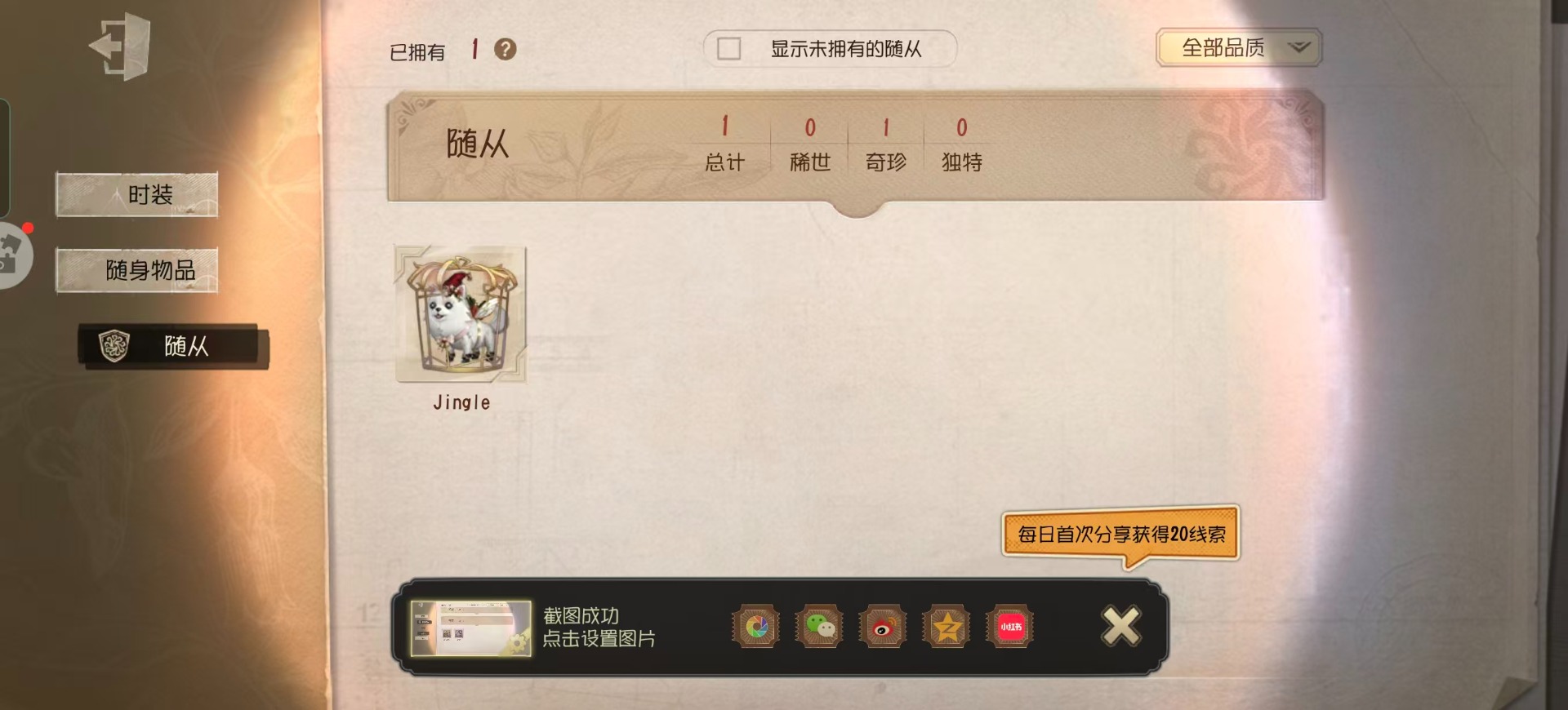Share to WeChat Moments aperture icon
The height and width of the screenshot is (710, 1568).
click(x=756, y=627)
